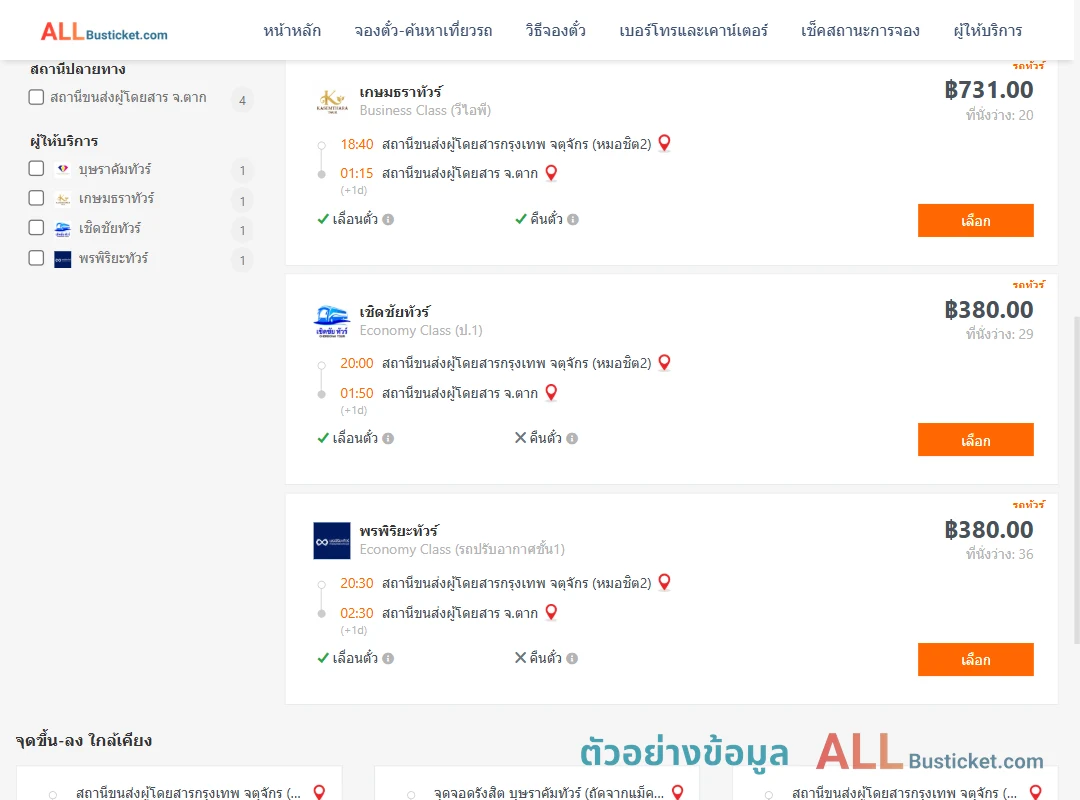This screenshot has height=800, width=1080.
Task: Click พรพิริยะทัวร์ small logo in operator filter
Action: coord(63,259)
